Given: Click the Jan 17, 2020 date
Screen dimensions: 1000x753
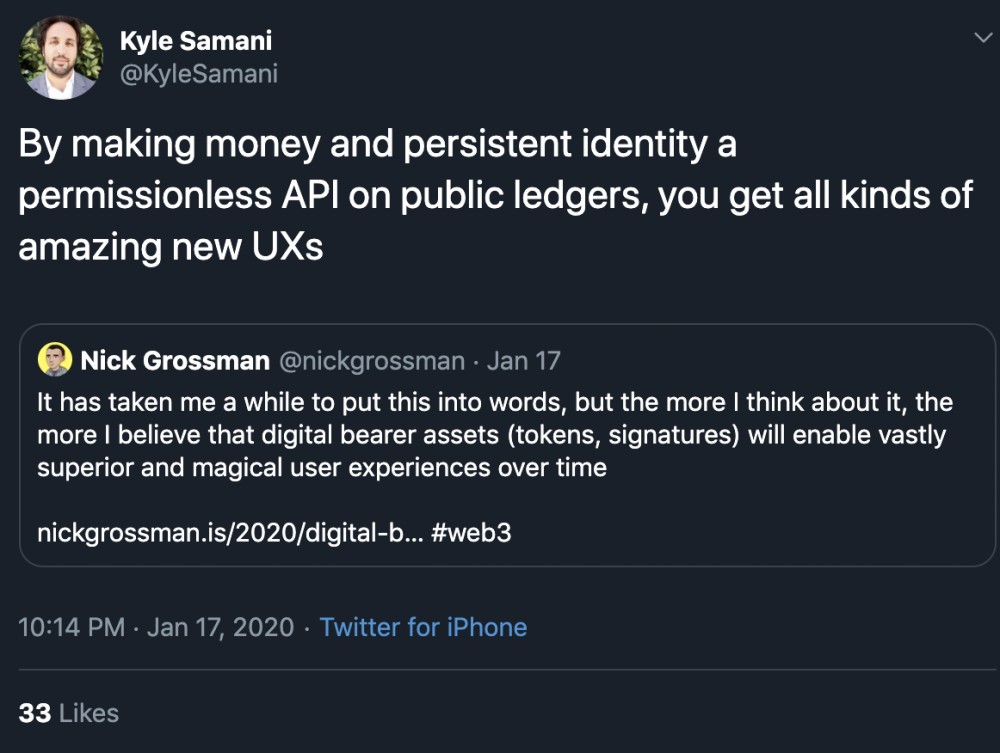Looking at the screenshot, I should (221, 628).
